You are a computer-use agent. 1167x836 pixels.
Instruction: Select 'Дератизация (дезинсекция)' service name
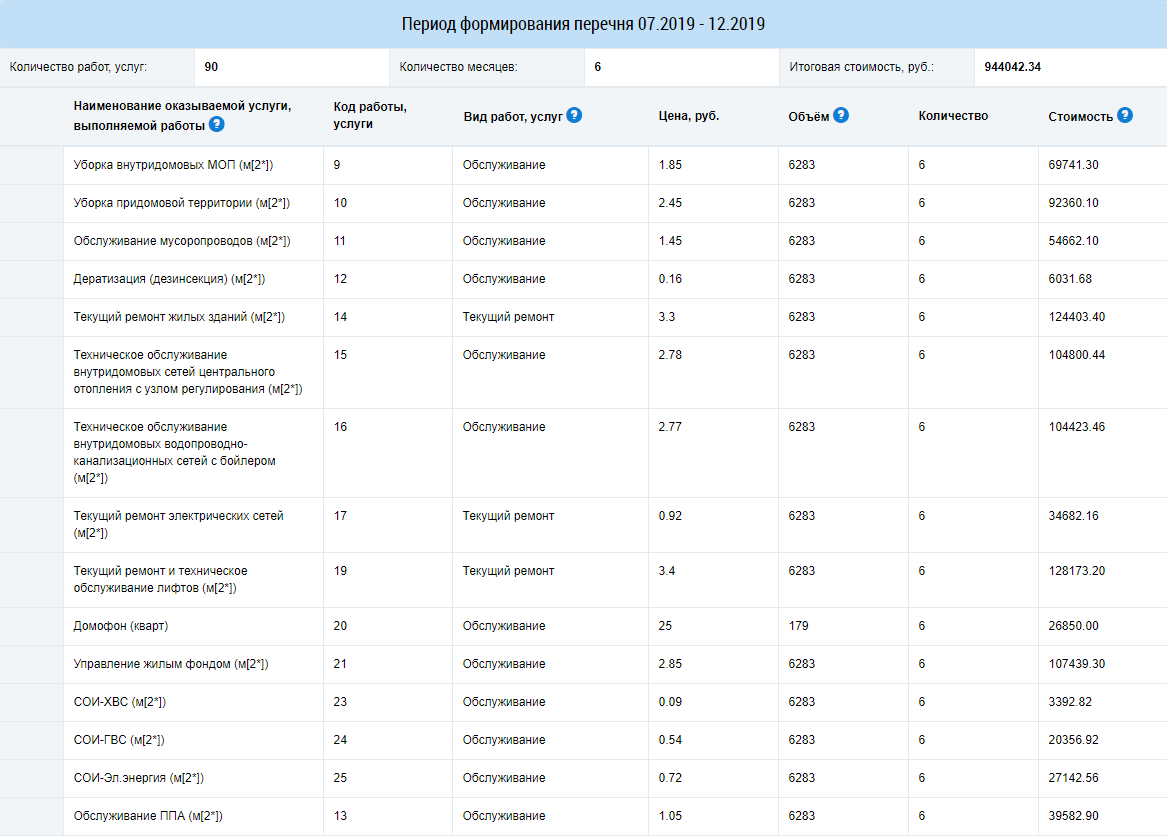(x=169, y=279)
